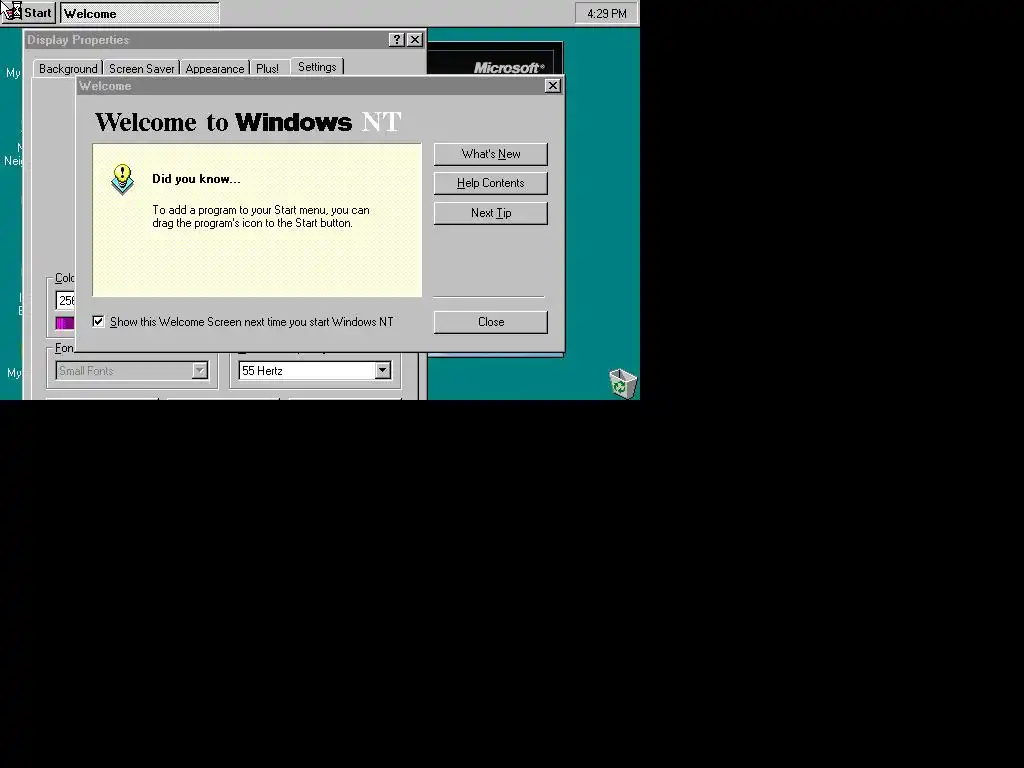The image size is (1024, 768).
Task: Click Display Properties help question mark button
Action: [x=396, y=40]
